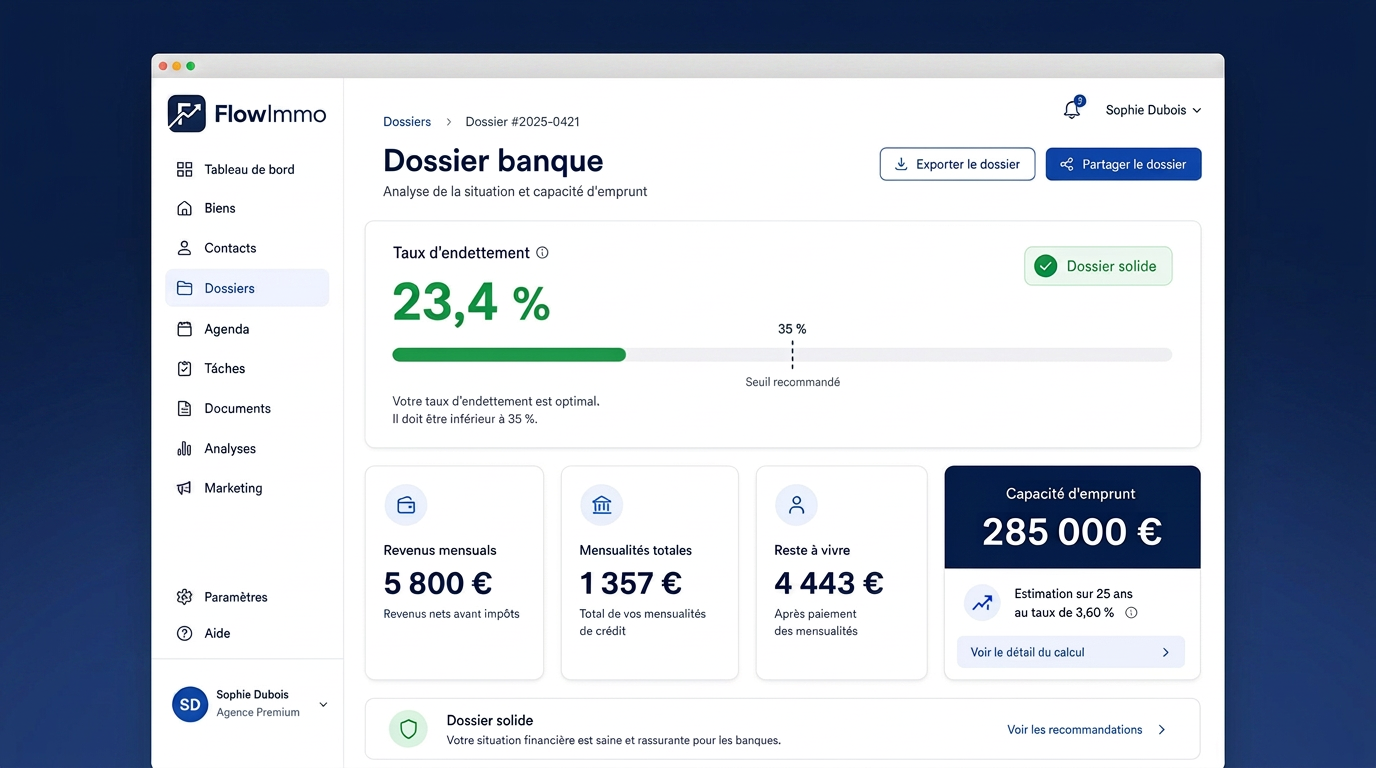Click the Dossier banque page title

[493, 161]
